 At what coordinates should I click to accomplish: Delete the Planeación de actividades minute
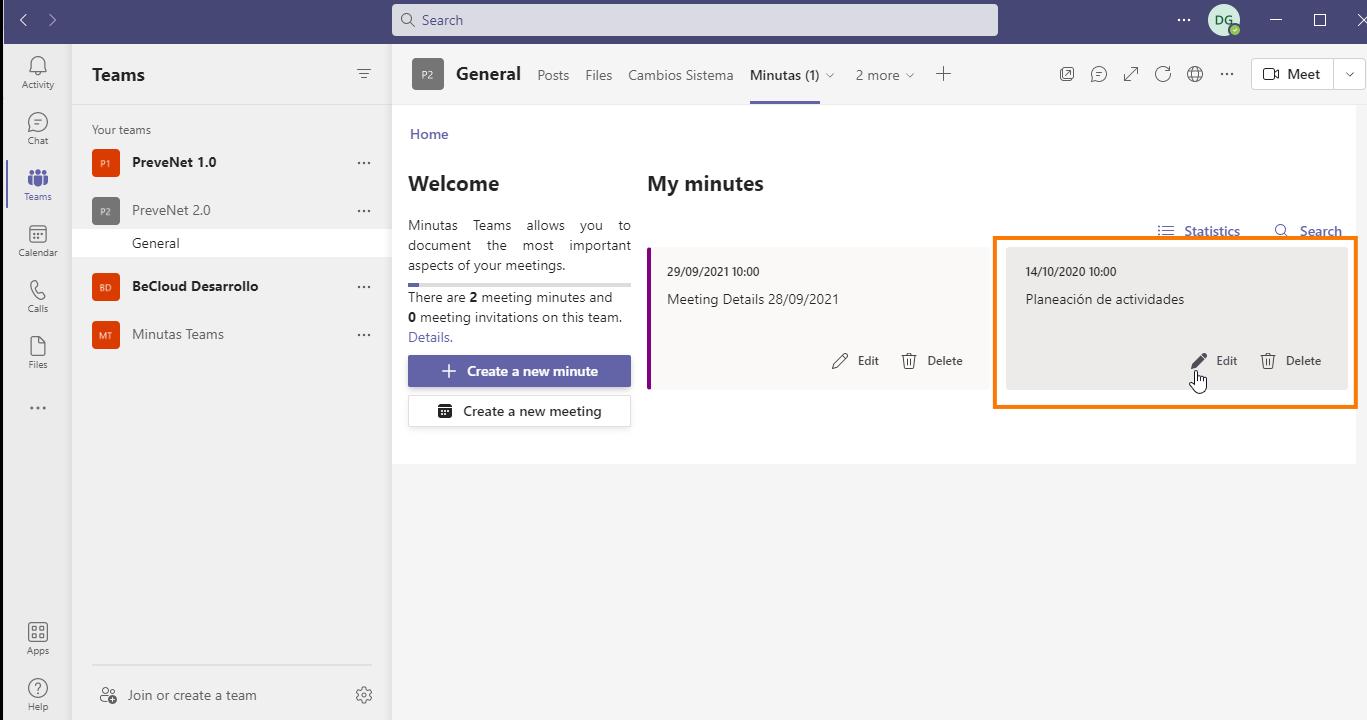1290,361
